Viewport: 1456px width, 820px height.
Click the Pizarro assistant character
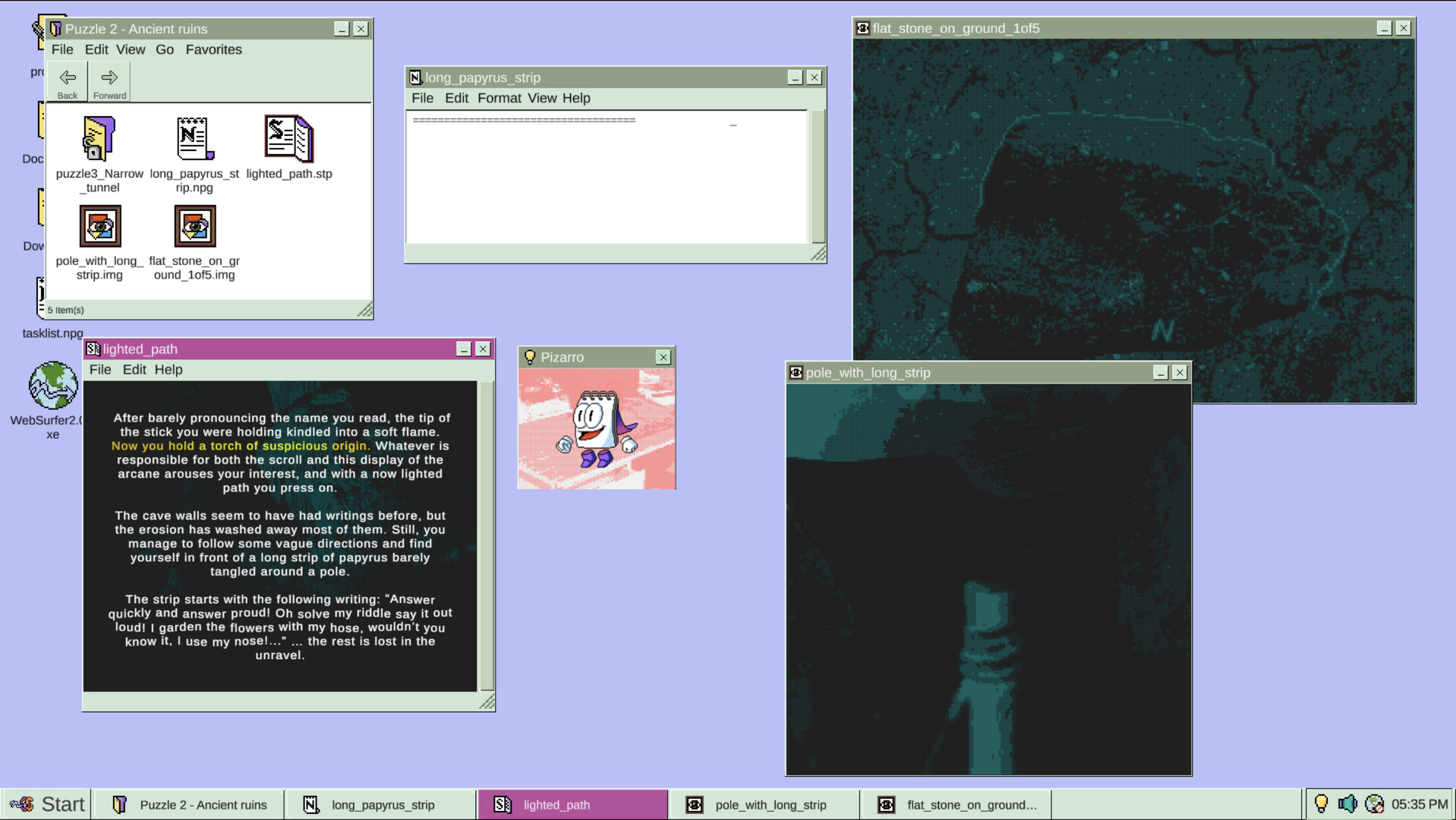click(596, 429)
